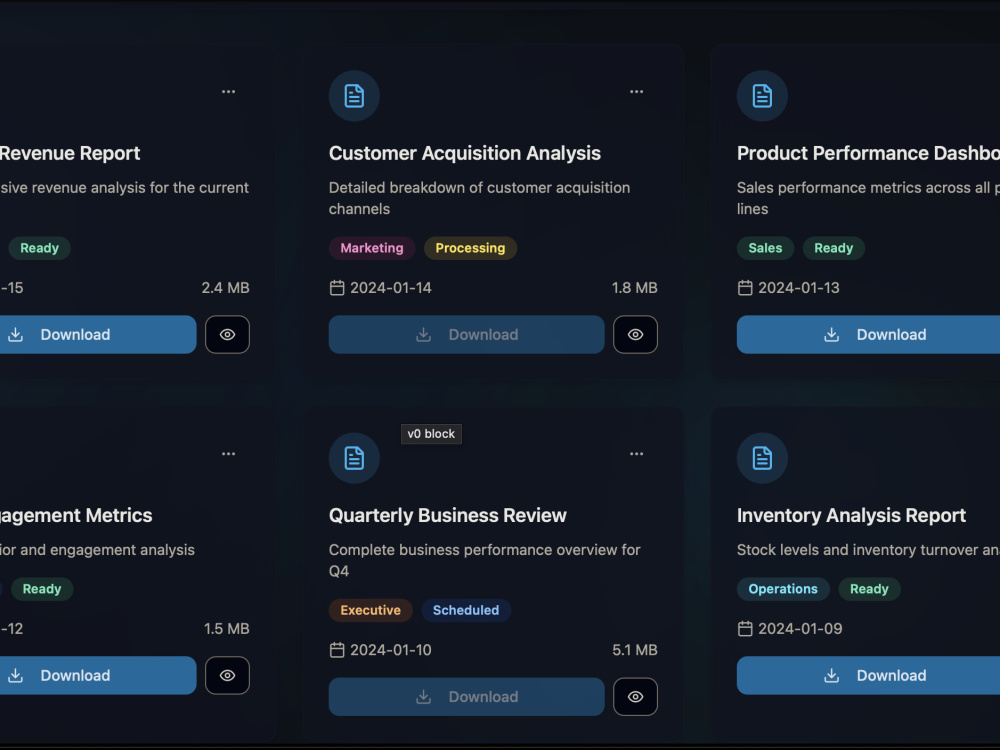1000x750 pixels.
Task: Download Product Performance Dashboard report
Action: (x=868, y=335)
